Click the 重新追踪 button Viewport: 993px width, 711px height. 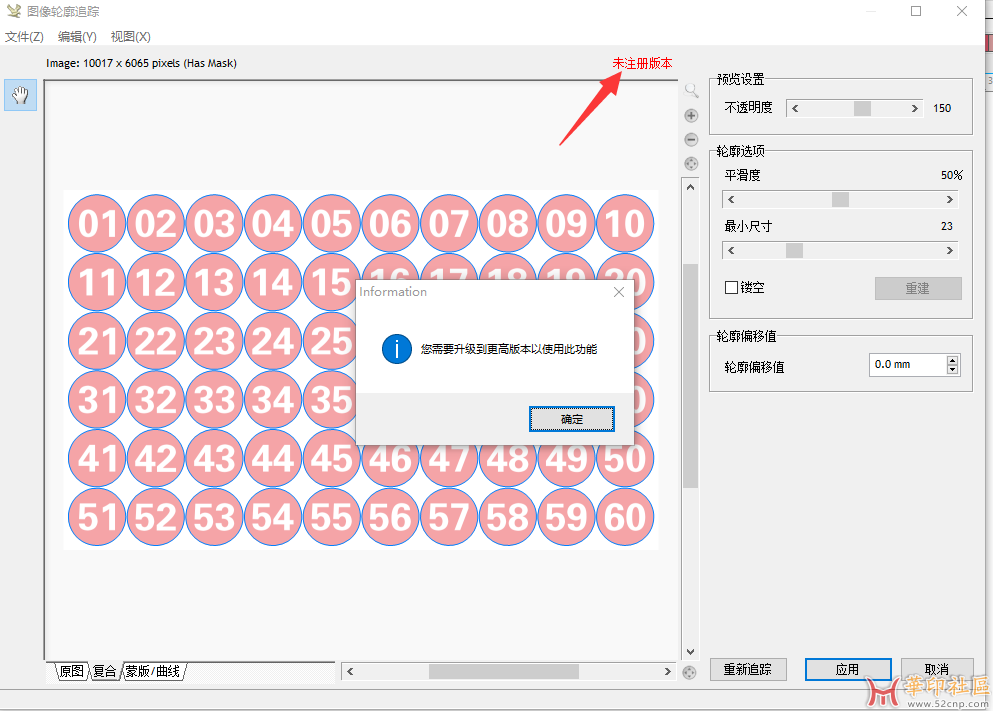point(748,669)
